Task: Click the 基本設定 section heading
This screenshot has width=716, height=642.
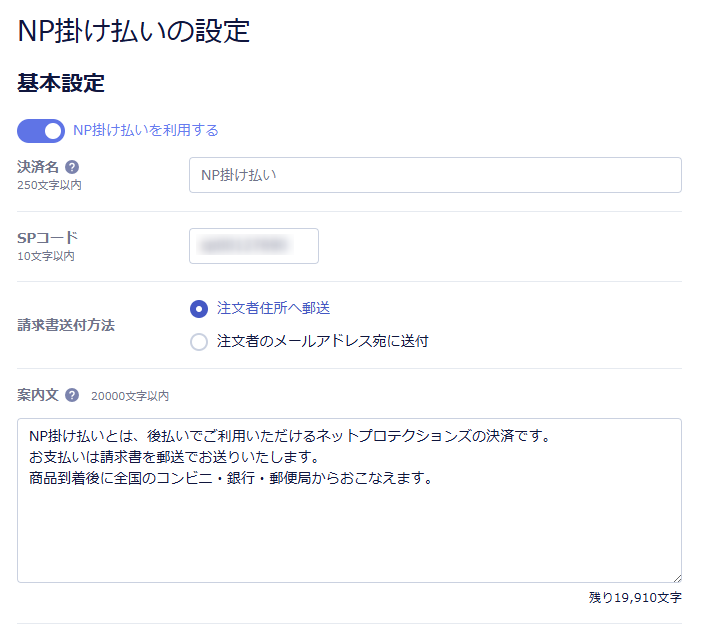Action: 61,83
